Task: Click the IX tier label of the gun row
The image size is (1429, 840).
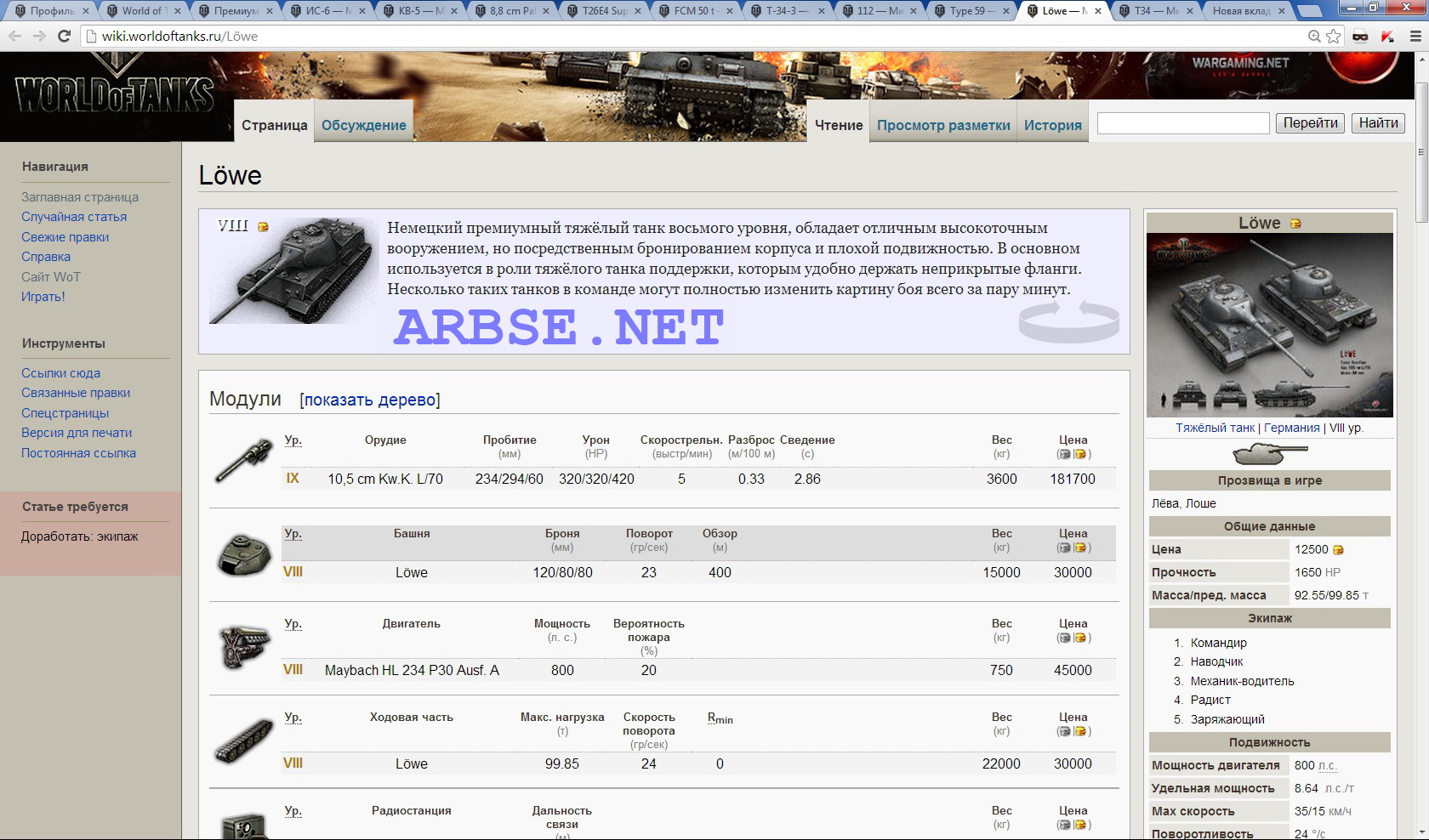Action: click(293, 479)
